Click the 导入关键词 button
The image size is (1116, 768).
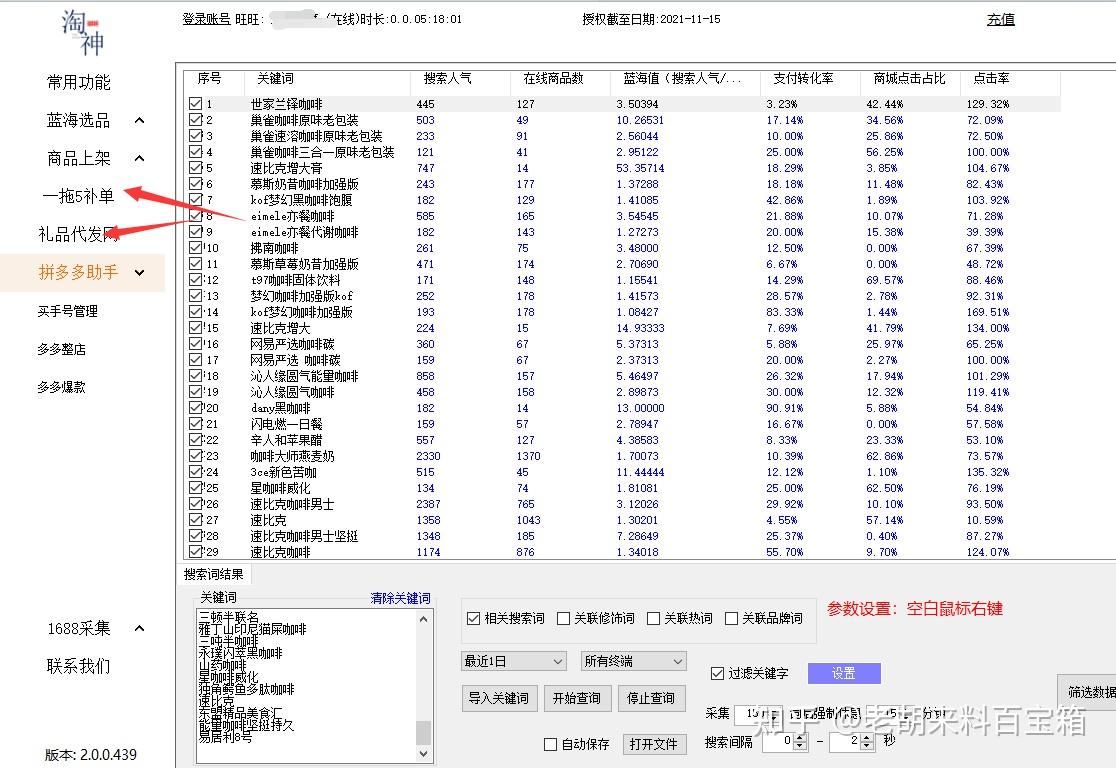(498, 698)
